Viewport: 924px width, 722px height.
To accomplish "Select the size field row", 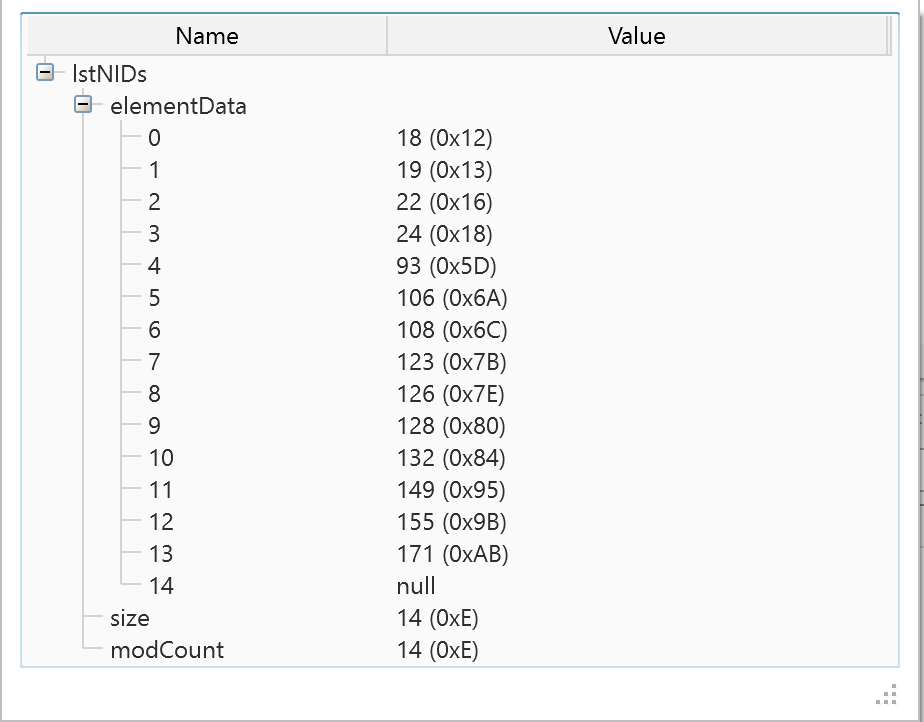I will tap(130, 618).
